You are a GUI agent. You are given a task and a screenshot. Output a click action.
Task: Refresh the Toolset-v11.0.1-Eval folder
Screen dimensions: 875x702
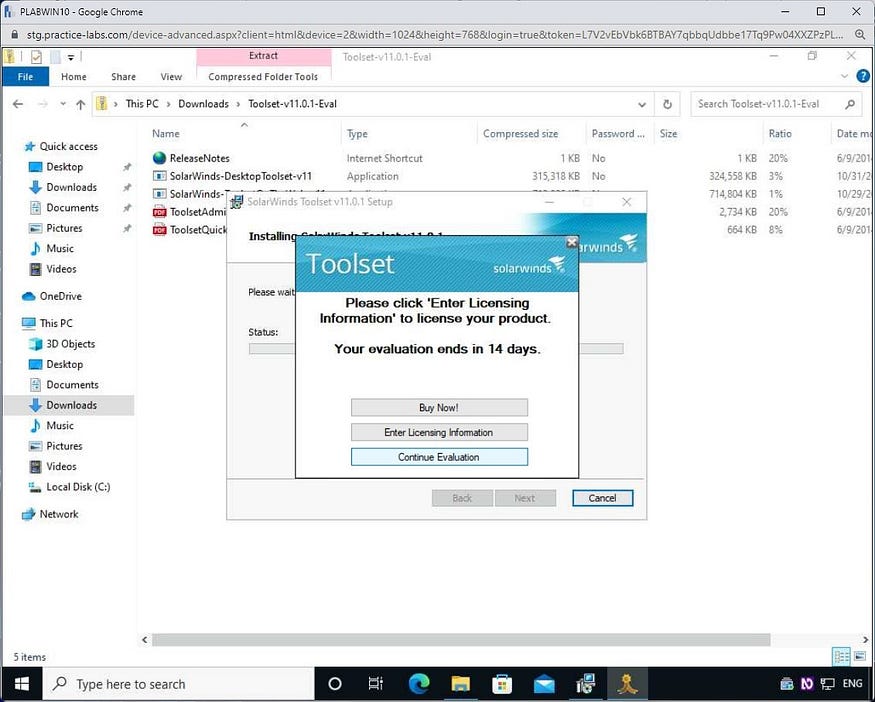667,104
